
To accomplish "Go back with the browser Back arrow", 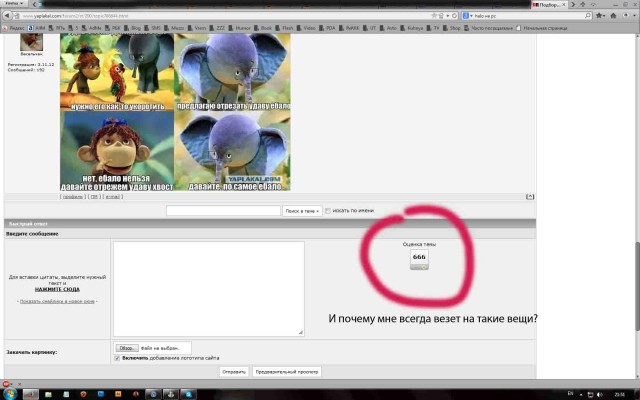I will pos(7,16).
